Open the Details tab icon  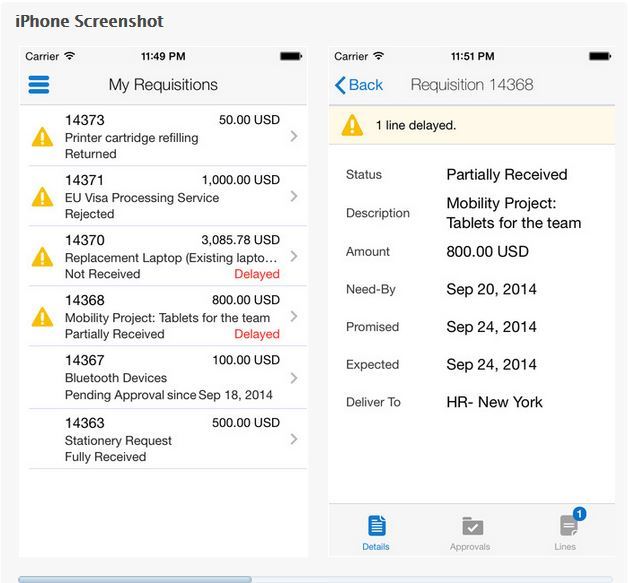[x=376, y=526]
